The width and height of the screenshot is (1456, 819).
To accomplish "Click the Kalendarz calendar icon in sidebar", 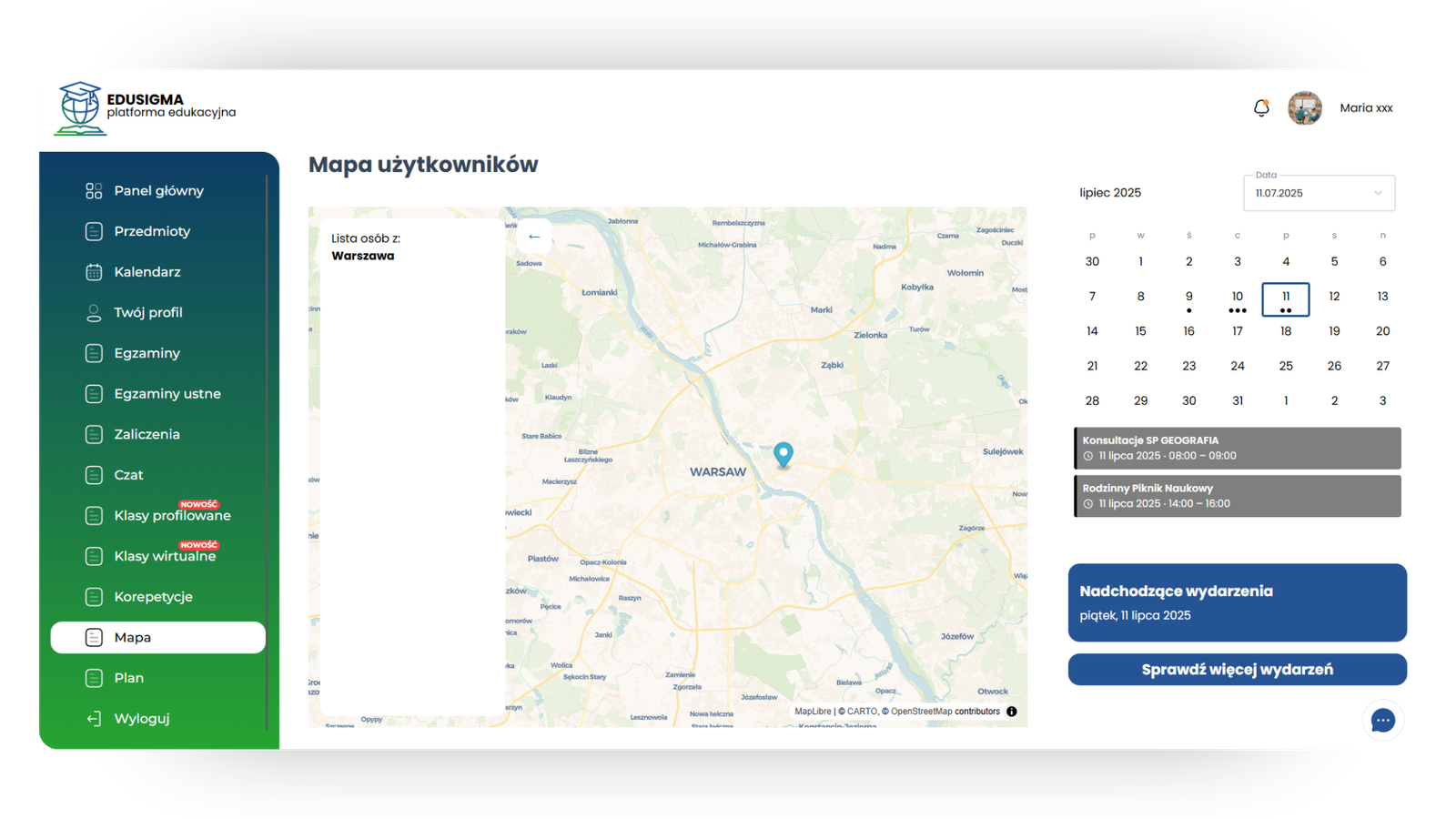I will click(x=94, y=272).
